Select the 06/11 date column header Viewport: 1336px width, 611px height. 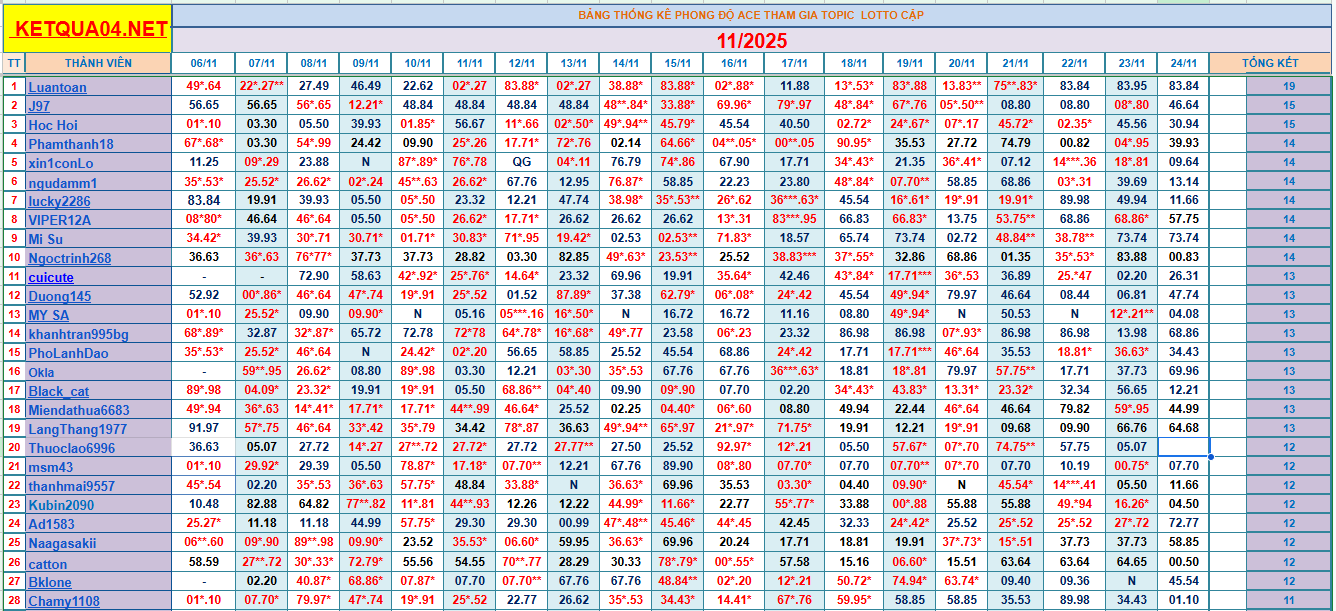tap(204, 63)
